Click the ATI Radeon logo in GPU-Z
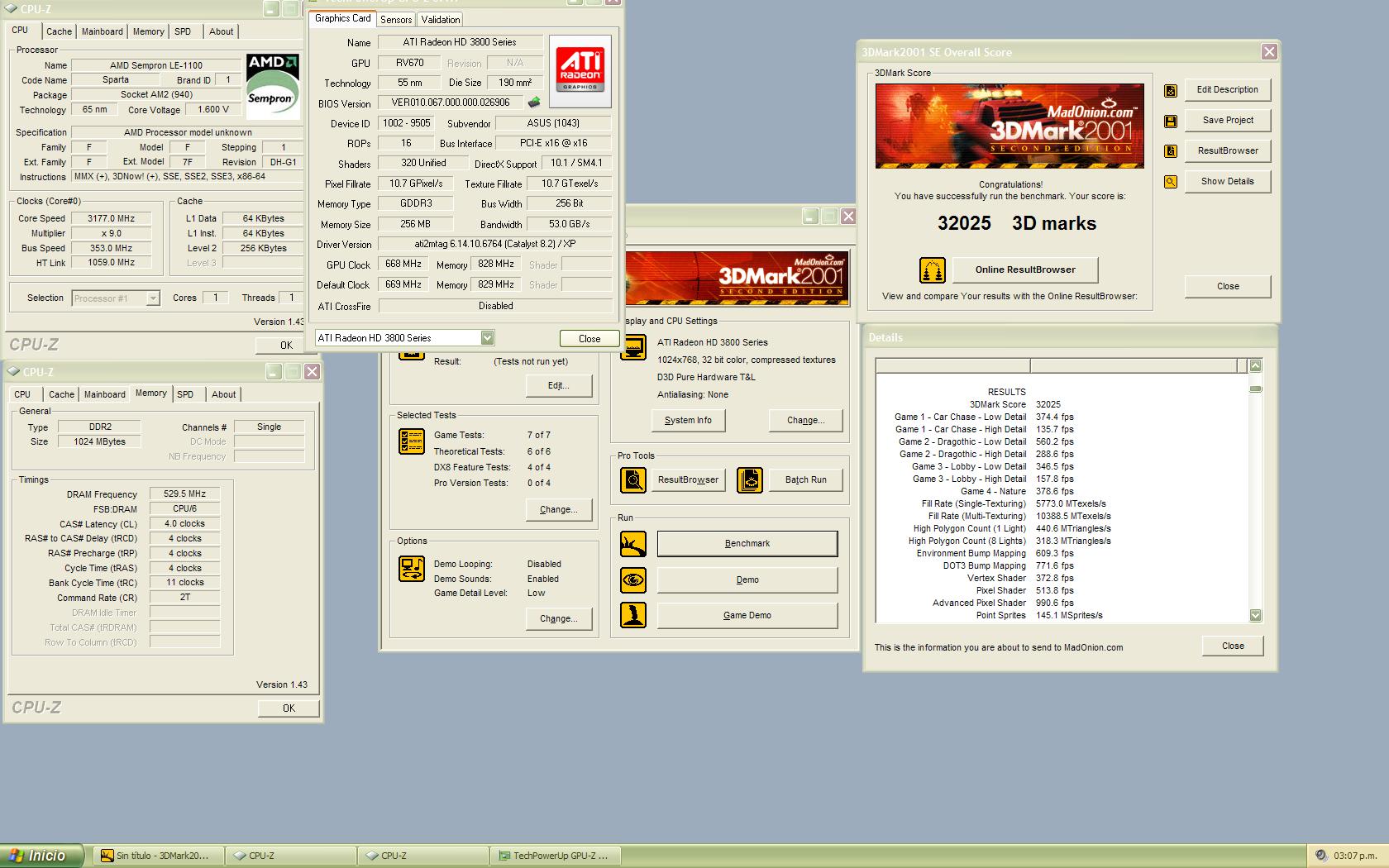 580,71
